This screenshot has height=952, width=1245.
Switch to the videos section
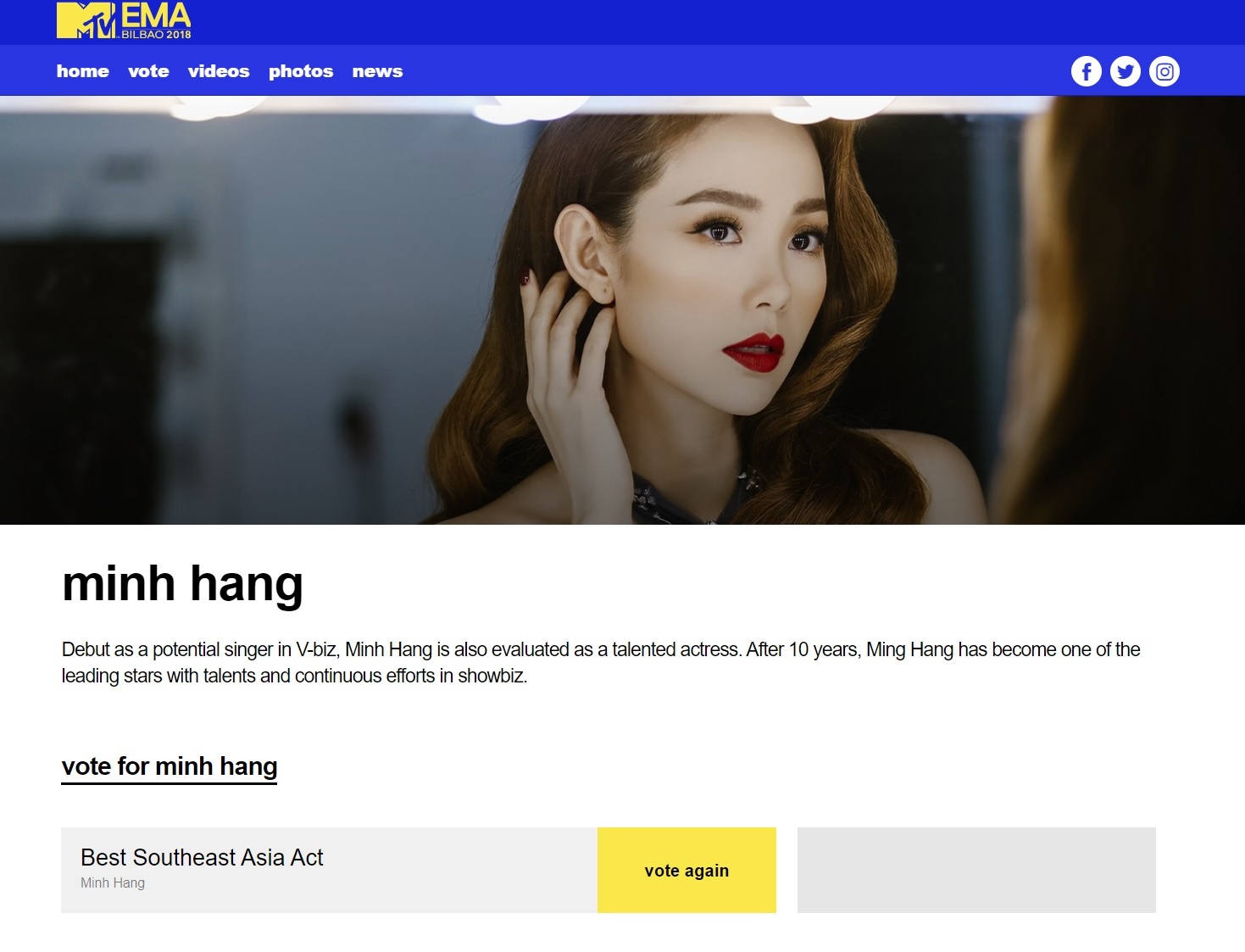tap(219, 72)
